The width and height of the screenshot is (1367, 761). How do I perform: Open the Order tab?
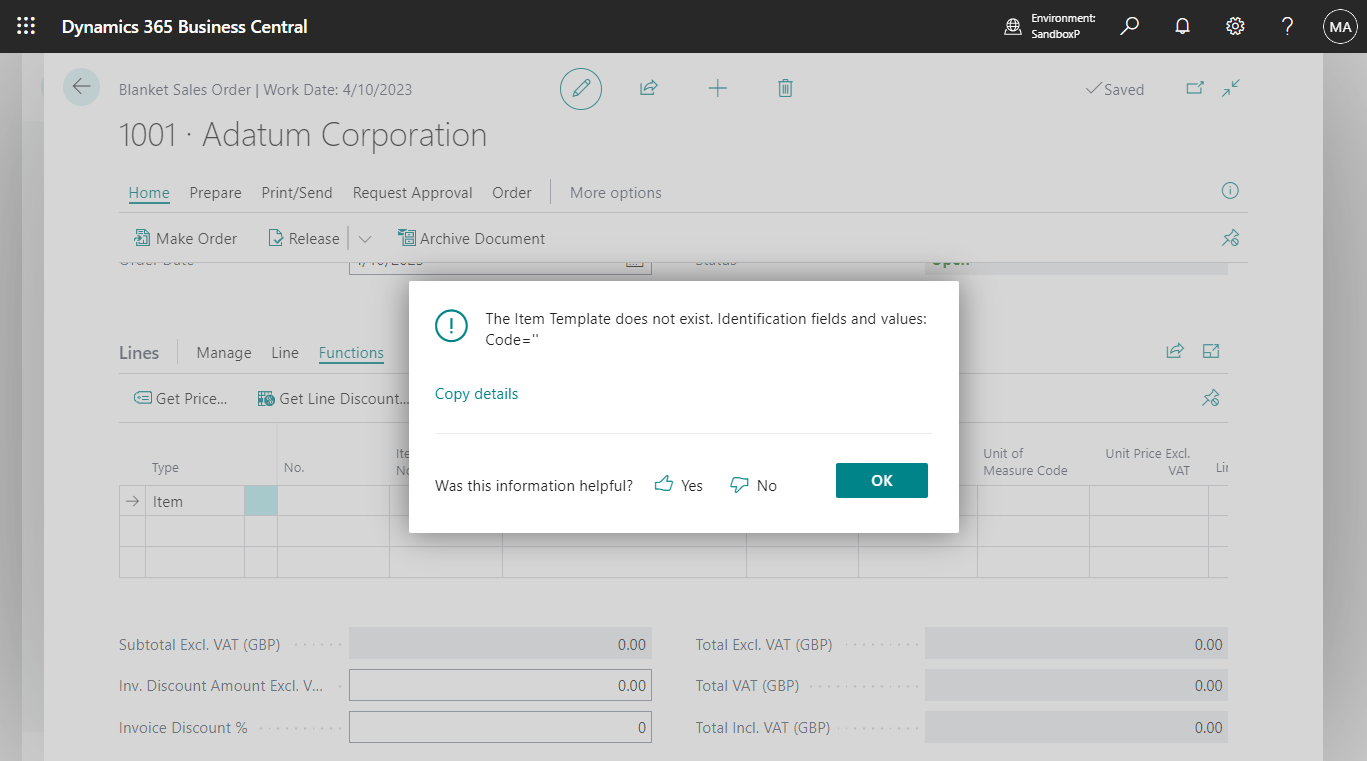point(512,193)
